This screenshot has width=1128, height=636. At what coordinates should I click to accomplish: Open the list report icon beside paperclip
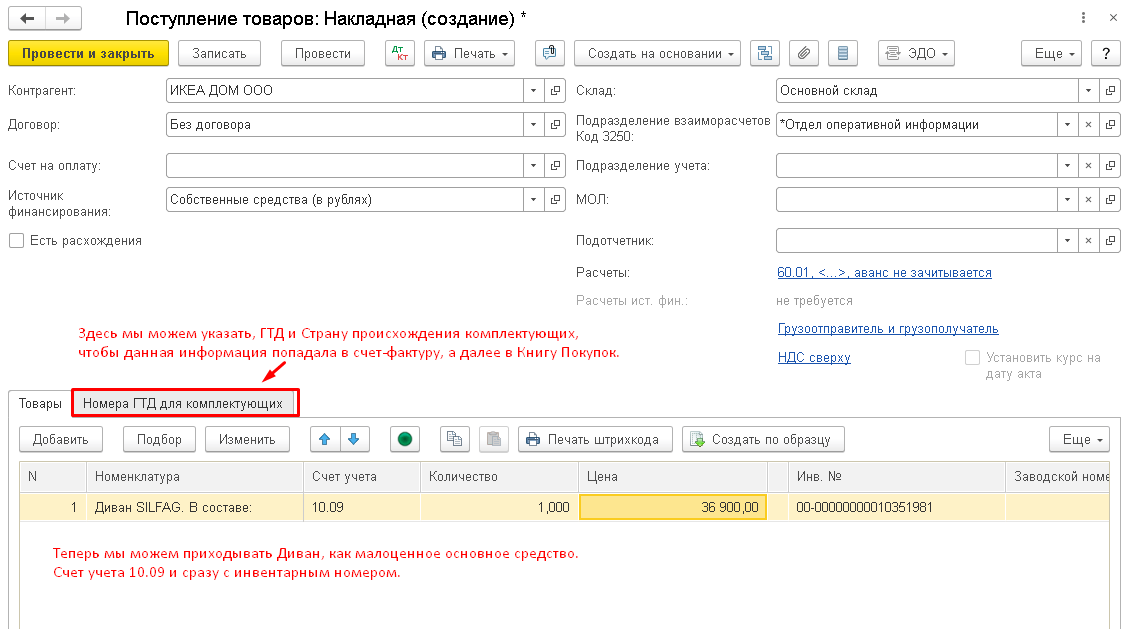842,53
